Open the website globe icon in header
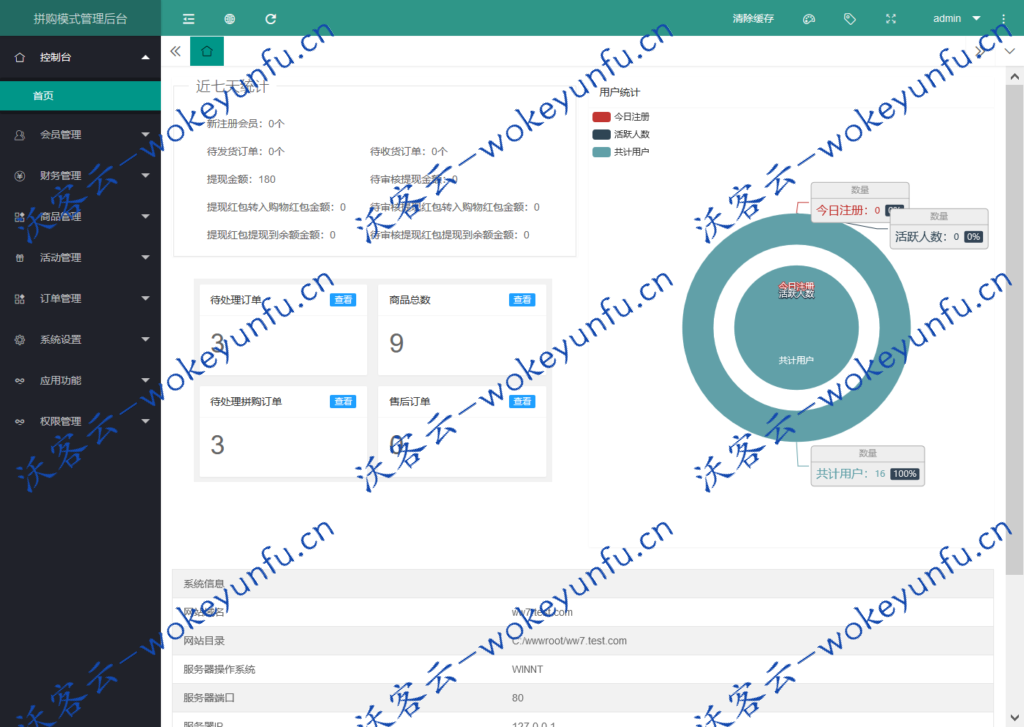 (230, 19)
